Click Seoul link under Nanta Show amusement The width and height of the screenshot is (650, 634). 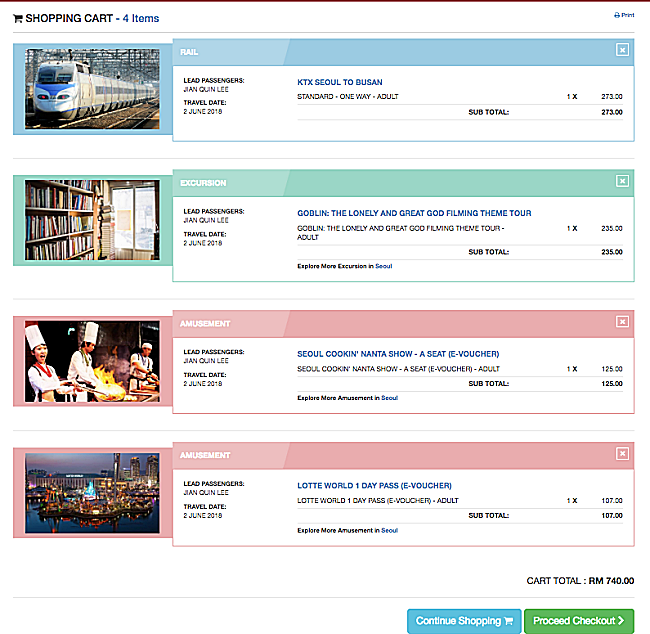389,398
